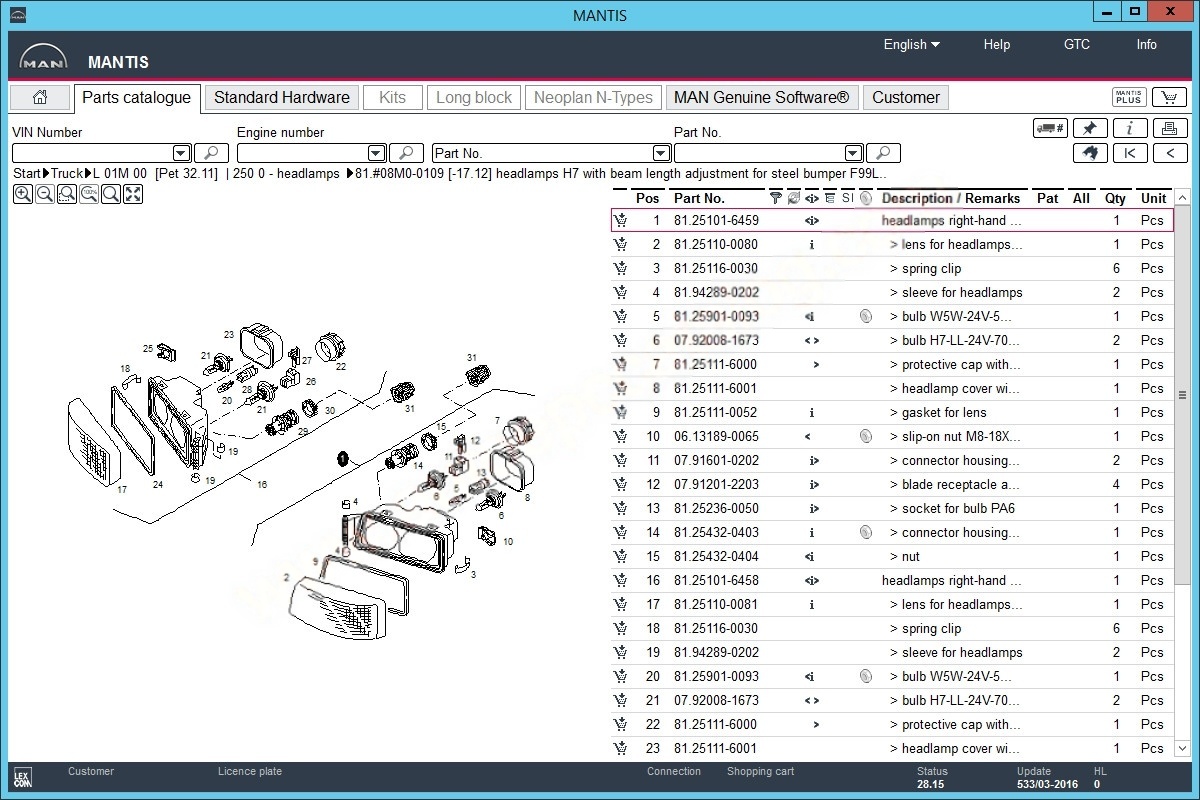The width and height of the screenshot is (1200, 800).
Task: Expand the Engine number dropdown arrow
Action: coord(376,153)
